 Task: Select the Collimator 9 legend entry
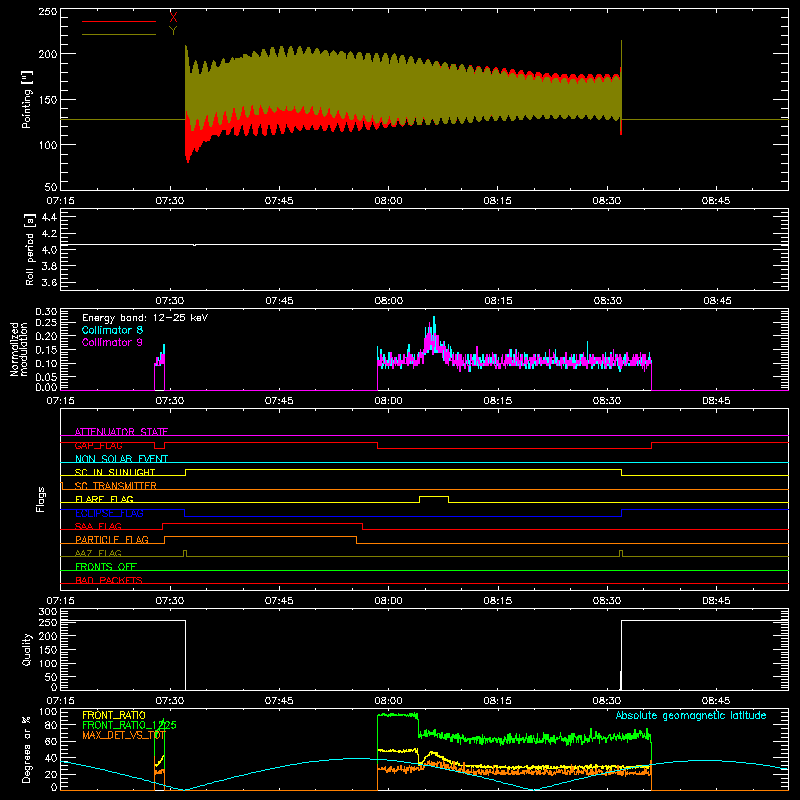(x=112, y=342)
